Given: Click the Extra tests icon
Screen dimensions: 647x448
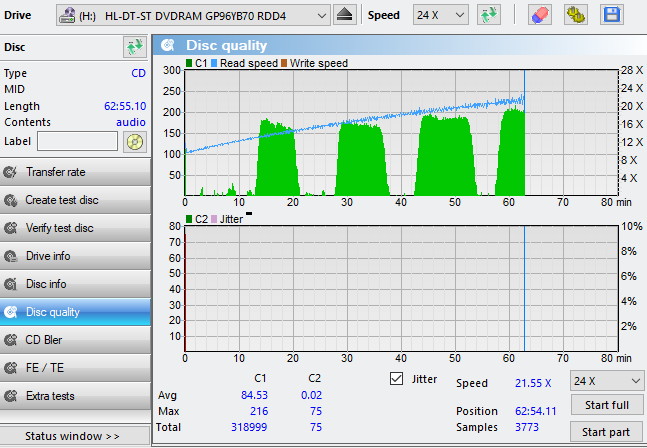Looking at the screenshot, I should pos(10,396).
